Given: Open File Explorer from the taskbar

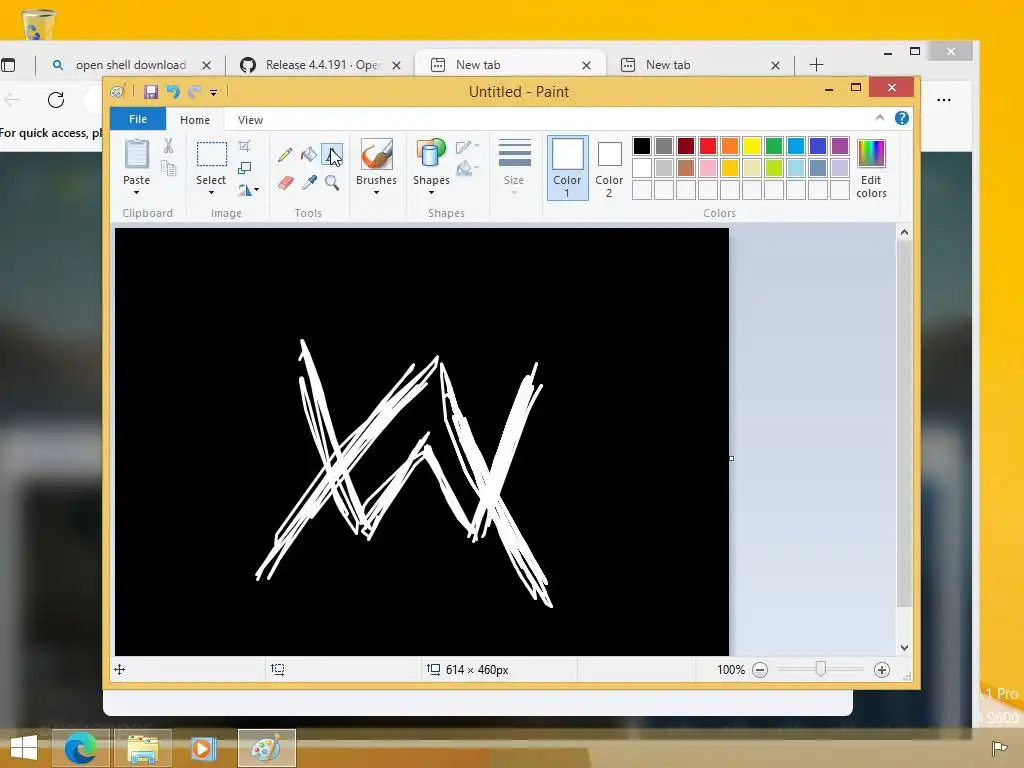Looking at the screenshot, I should pyautogui.click(x=143, y=748).
